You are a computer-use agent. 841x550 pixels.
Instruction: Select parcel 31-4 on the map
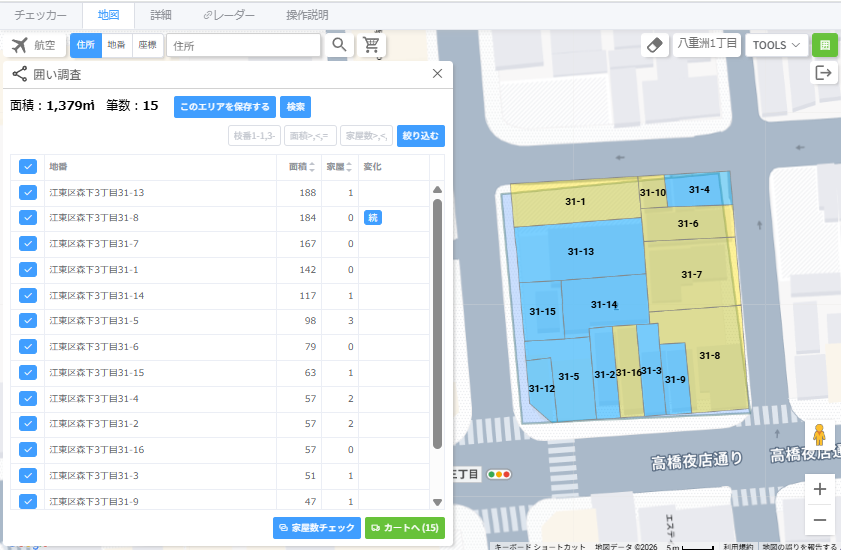699,189
